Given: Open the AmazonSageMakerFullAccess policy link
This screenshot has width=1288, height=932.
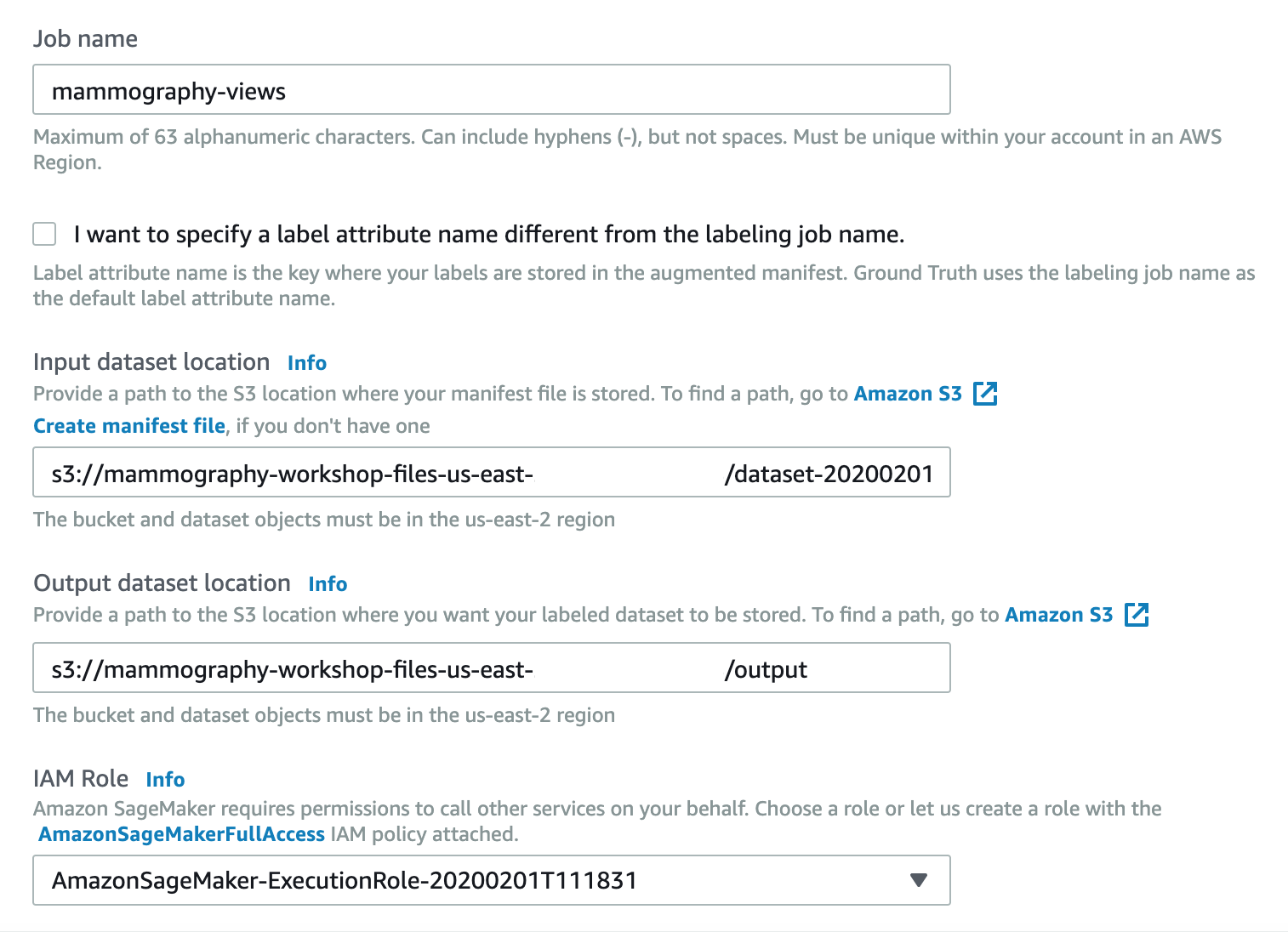Looking at the screenshot, I should pyautogui.click(x=181, y=834).
